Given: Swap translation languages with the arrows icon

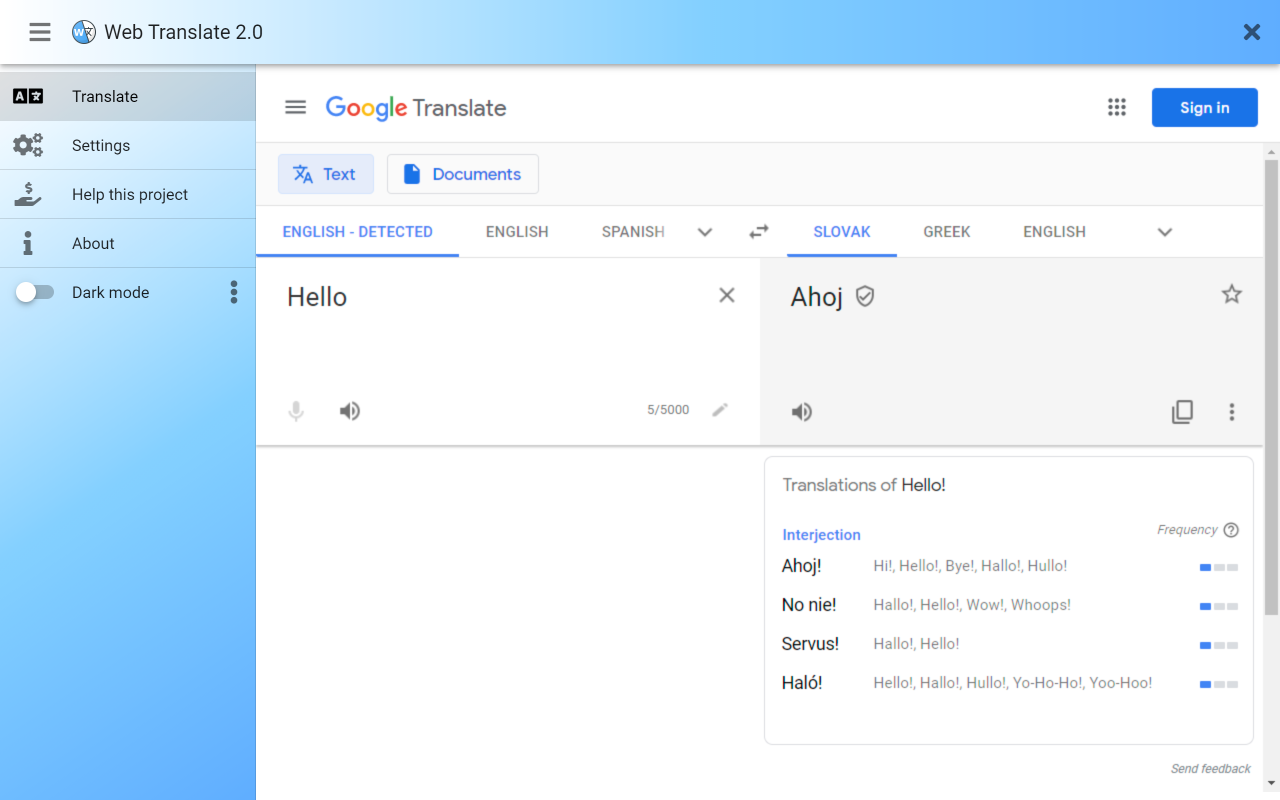Looking at the screenshot, I should (758, 231).
